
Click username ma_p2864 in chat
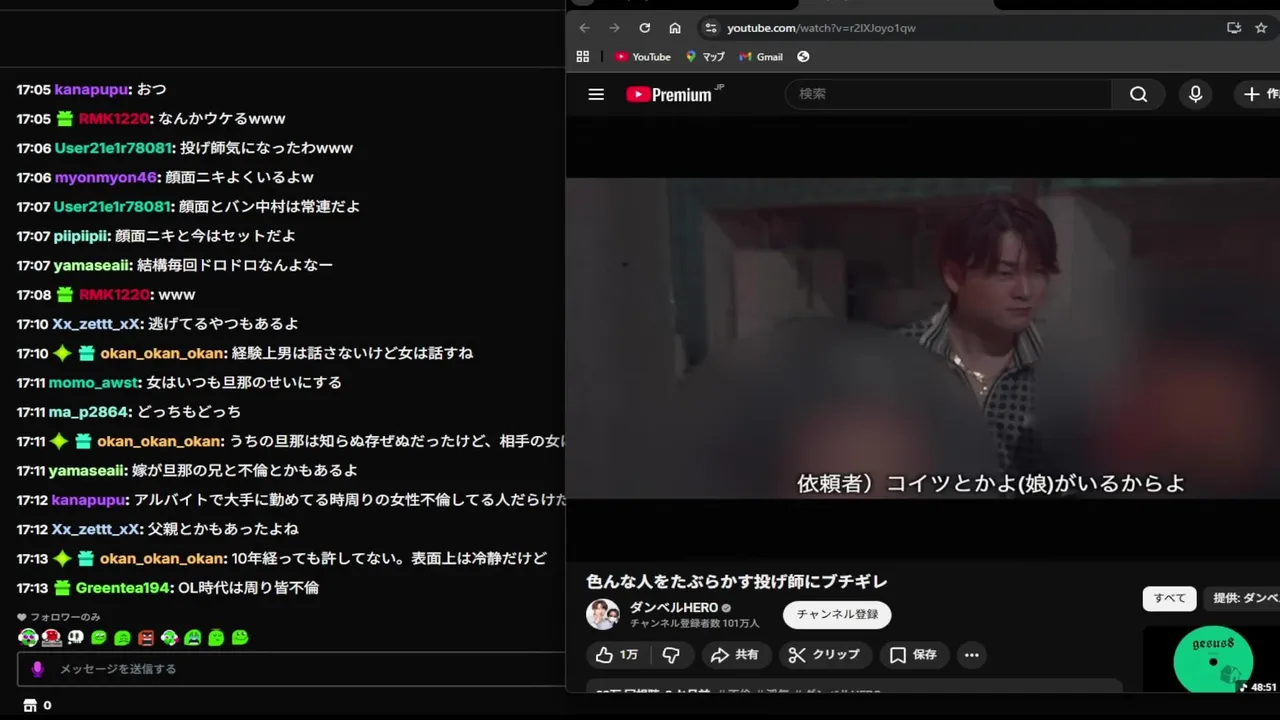coord(89,411)
